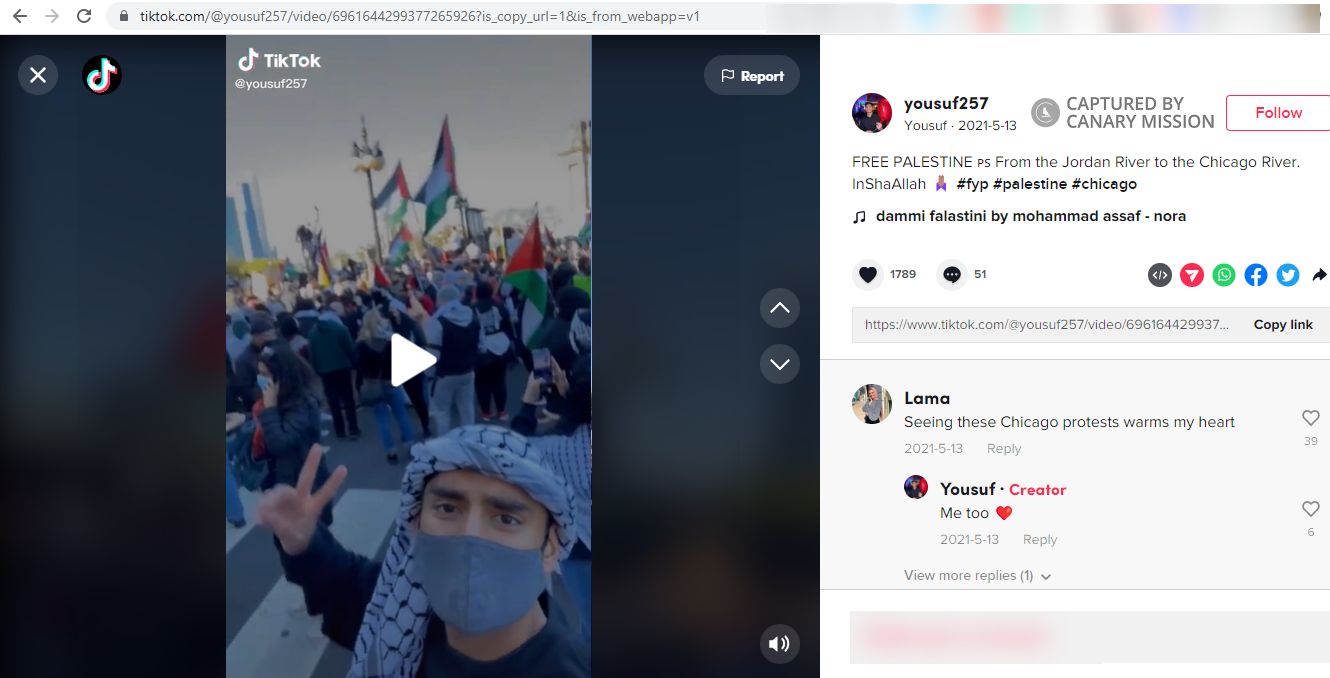Play the video with the play button
This screenshot has height=678, width=1330.
(412, 360)
